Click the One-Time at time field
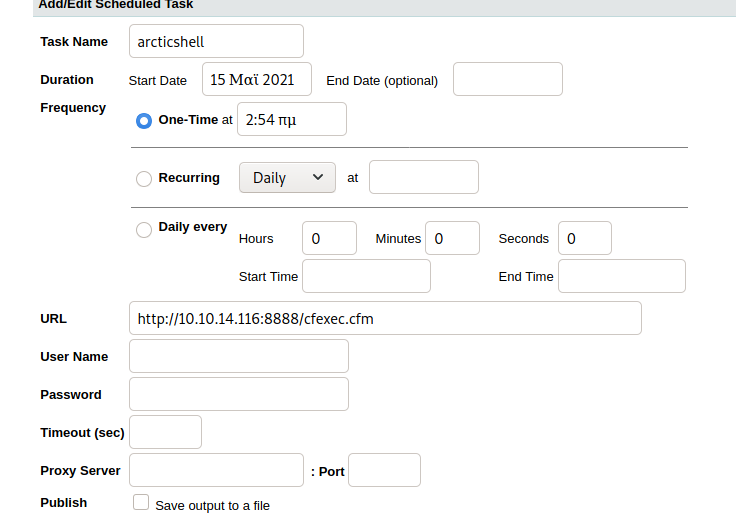This screenshot has height=513, width=736. [x=292, y=119]
